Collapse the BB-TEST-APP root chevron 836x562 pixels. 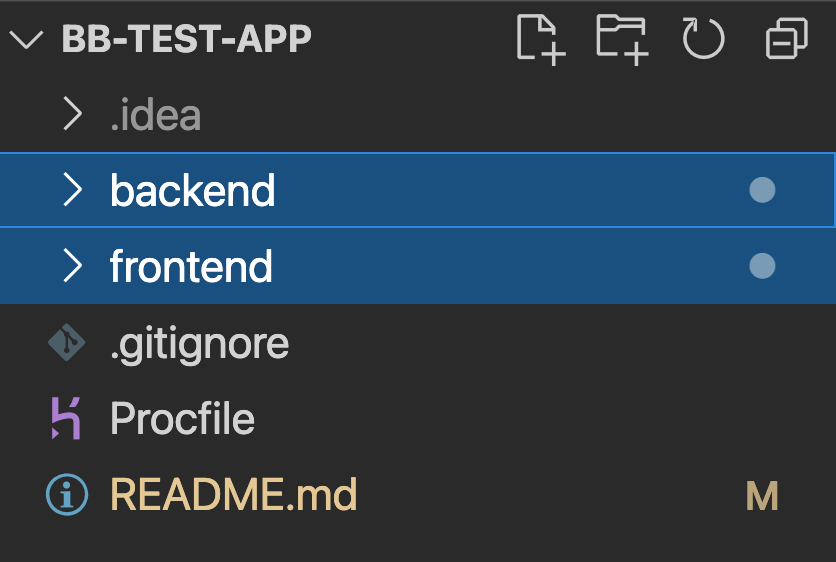[26, 39]
